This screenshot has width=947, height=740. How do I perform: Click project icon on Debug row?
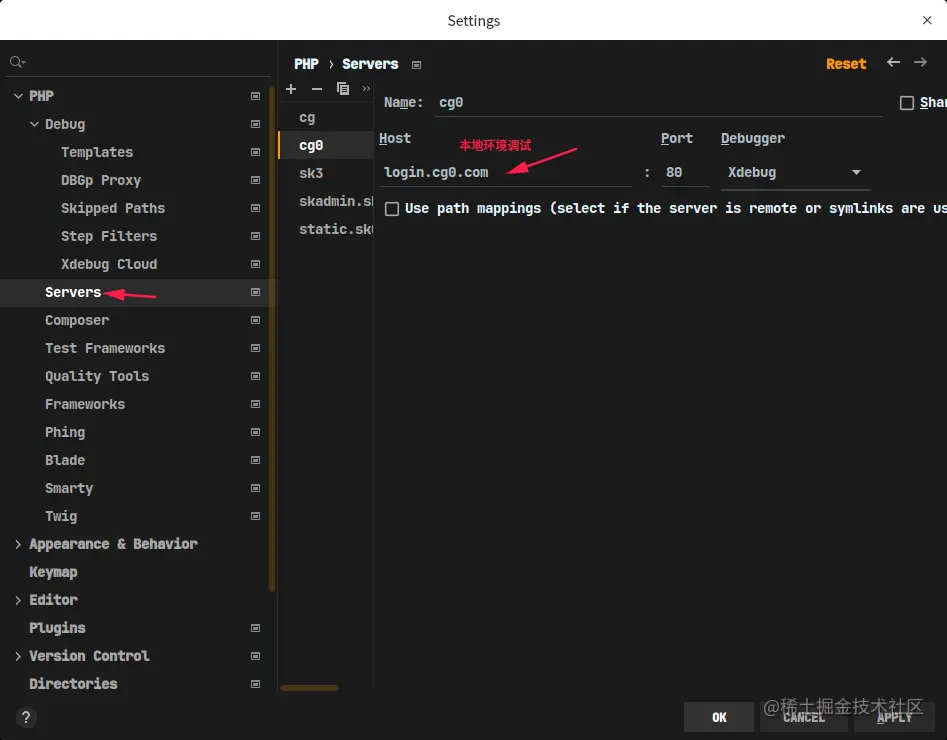click(255, 124)
